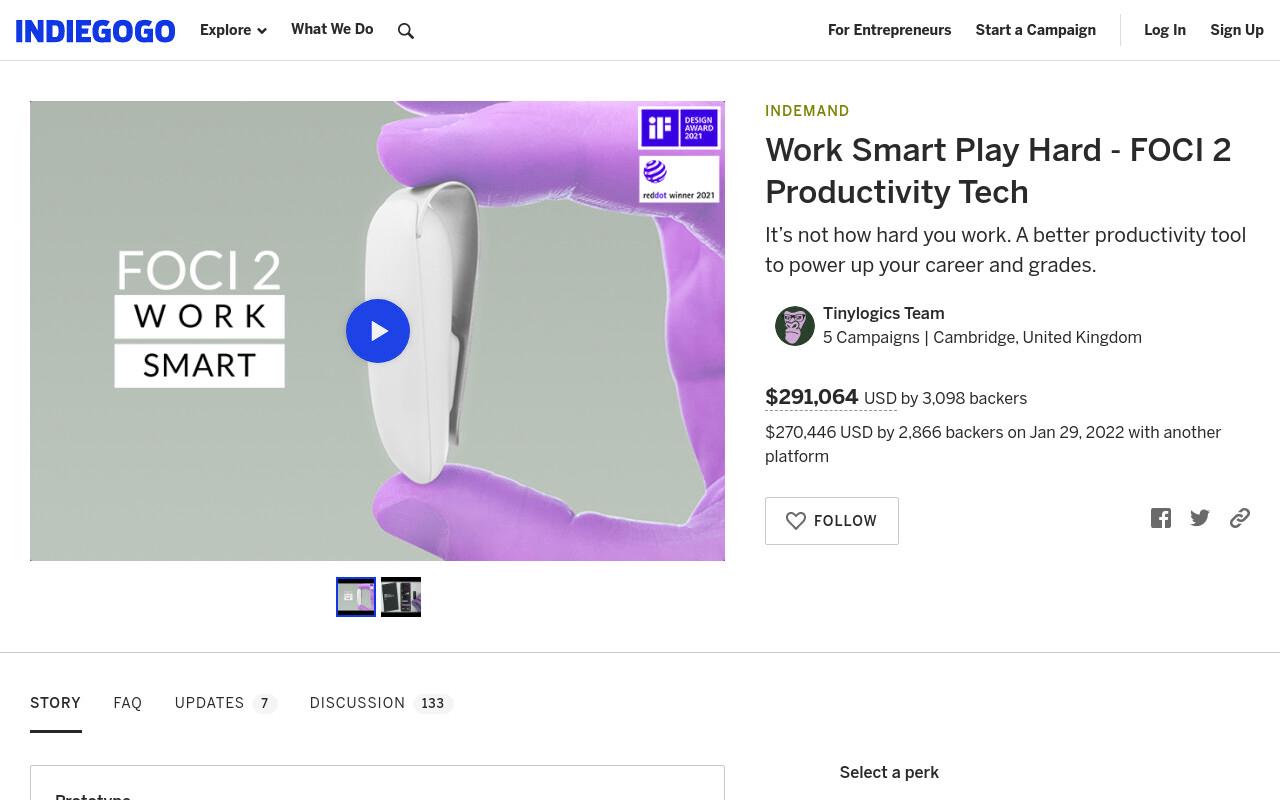
Task: Click the Tinylogics Team gorilla avatar
Action: (x=795, y=326)
